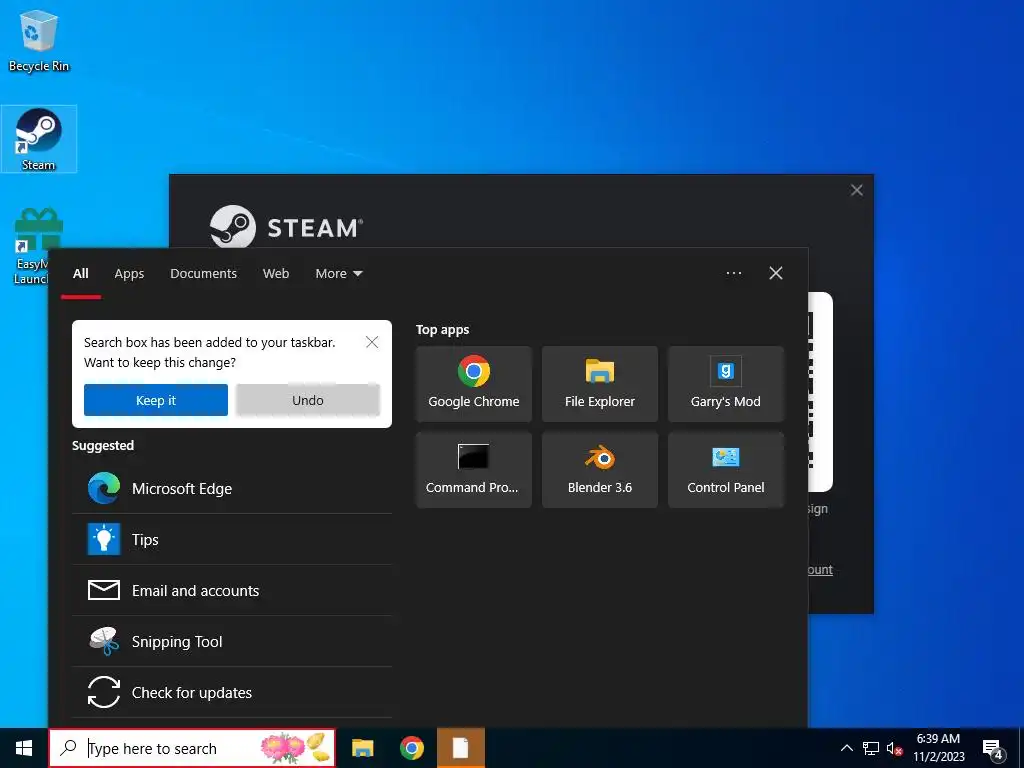Viewport: 1024px width, 768px height.
Task: Launch Snipping Tool from Suggested list
Action: [x=232, y=641]
